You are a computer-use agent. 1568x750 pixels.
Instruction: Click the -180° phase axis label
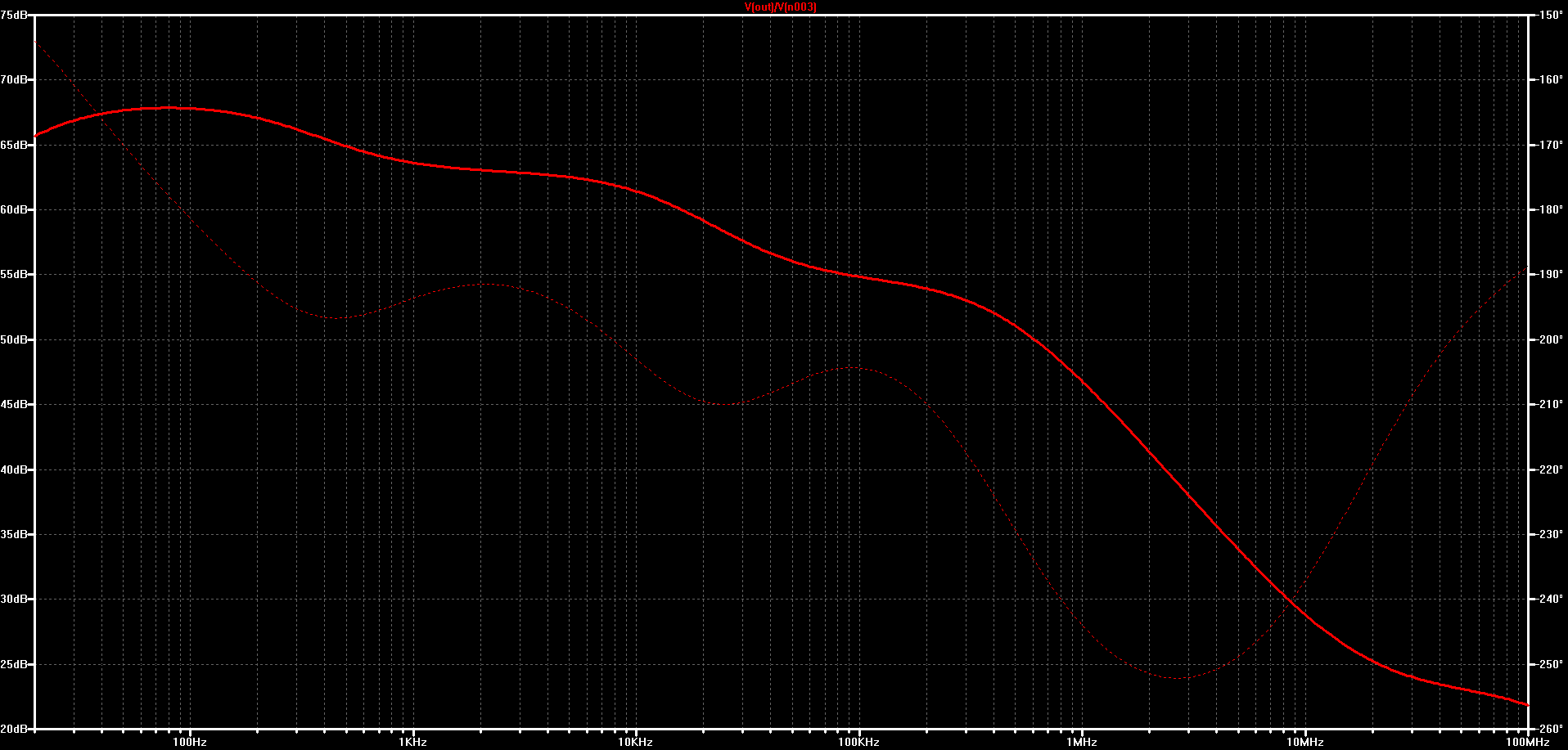click(x=1550, y=209)
